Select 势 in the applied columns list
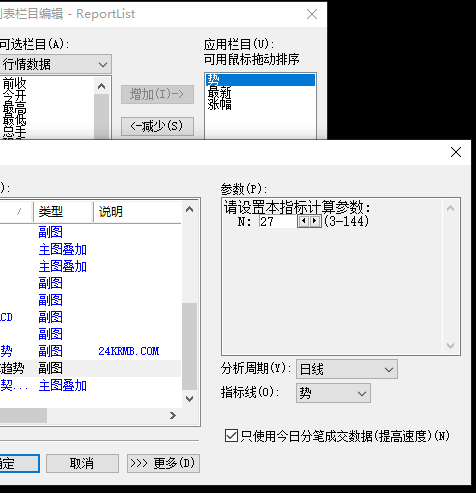The width and height of the screenshot is (476, 493). (x=260, y=80)
